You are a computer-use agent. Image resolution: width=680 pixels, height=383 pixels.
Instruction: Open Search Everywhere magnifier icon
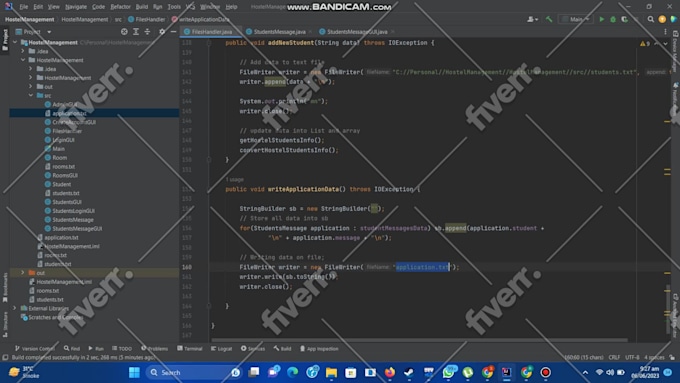(x=651, y=19)
